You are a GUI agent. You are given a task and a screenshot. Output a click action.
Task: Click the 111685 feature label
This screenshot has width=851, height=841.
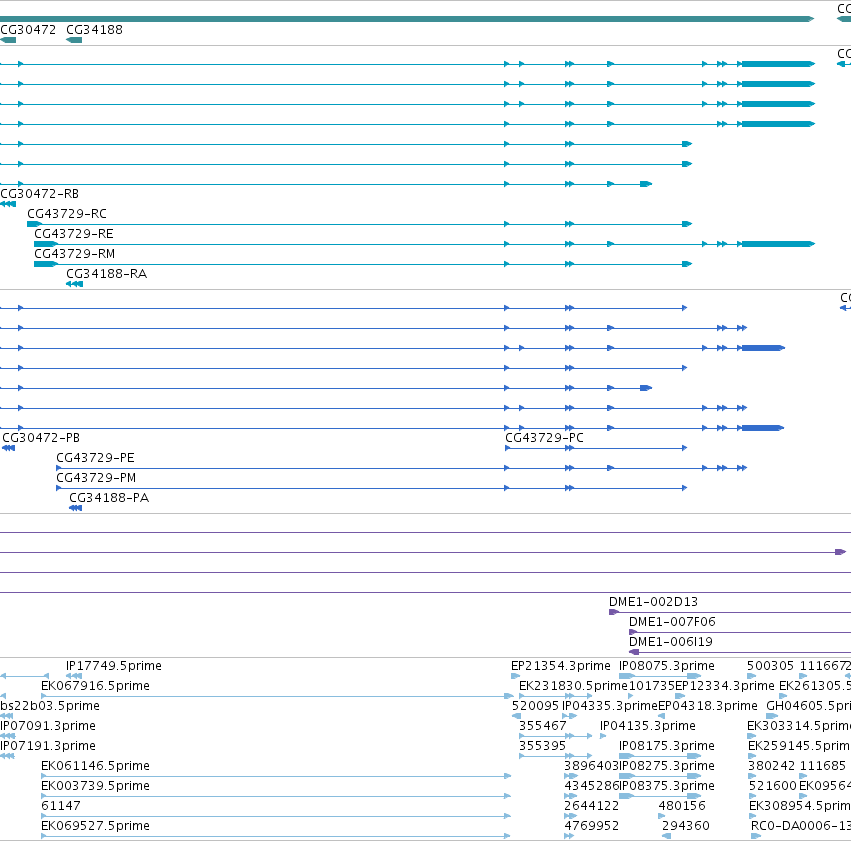[823, 766]
